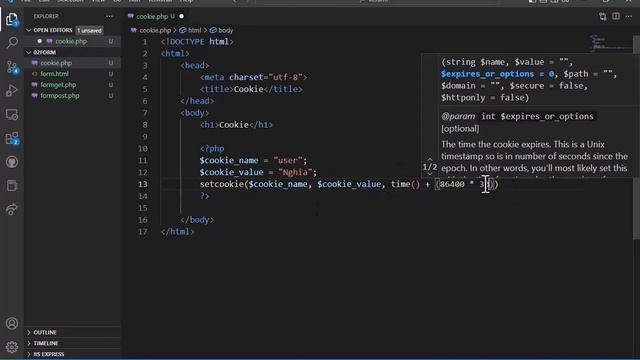Click cookie.php in the breadcrumb
The width and height of the screenshot is (640, 360).
(x=155, y=30)
